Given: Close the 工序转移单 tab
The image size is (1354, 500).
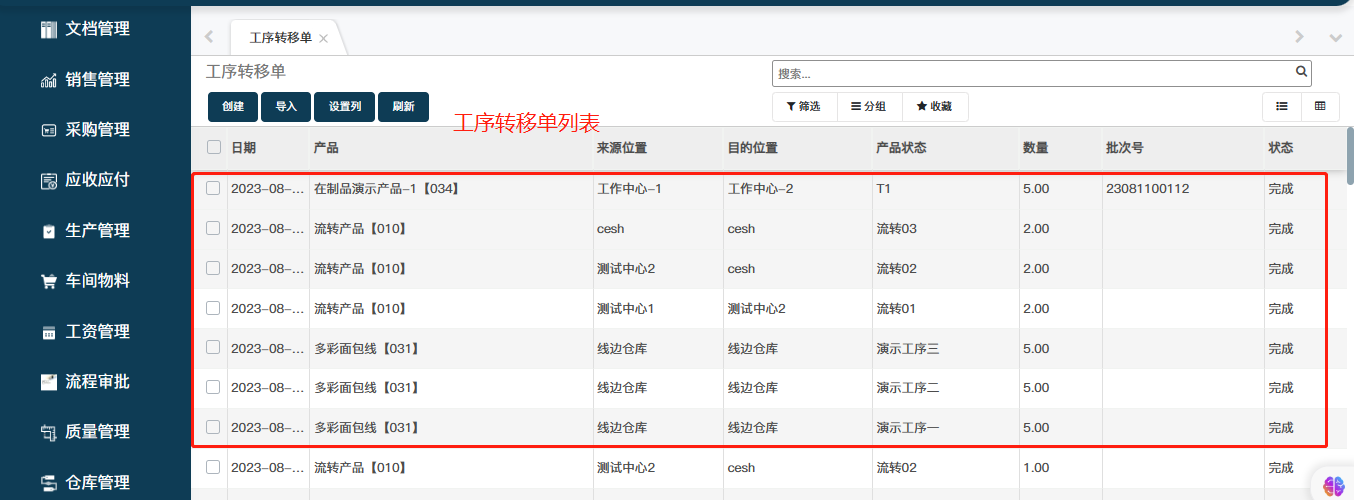Looking at the screenshot, I should [323, 39].
